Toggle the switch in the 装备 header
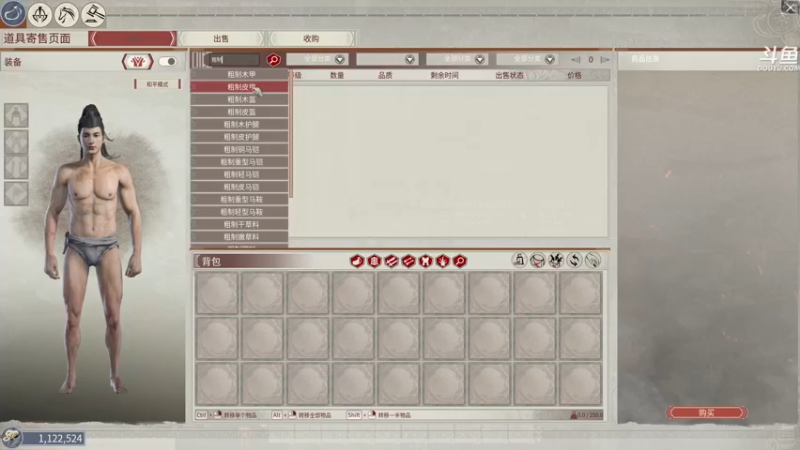The width and height of the screenshot is (800, 450). pos(167,62)
